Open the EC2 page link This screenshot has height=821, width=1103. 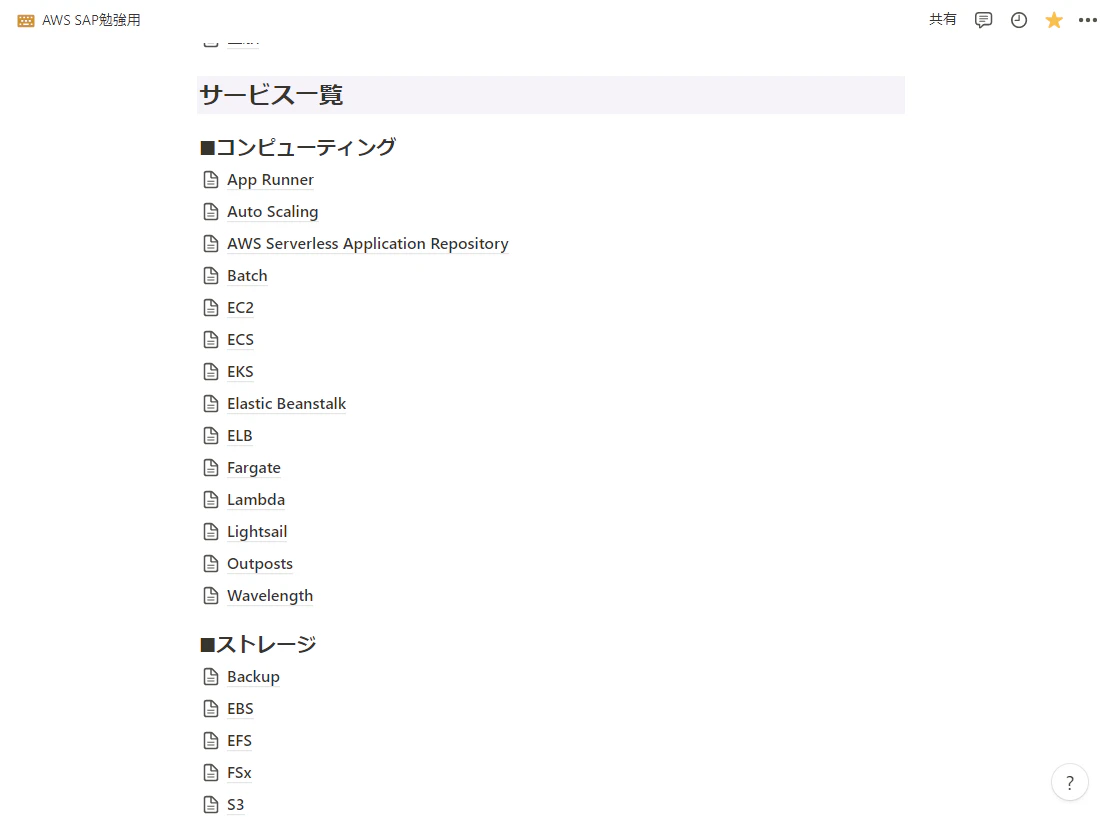click(x=240, y=308)
